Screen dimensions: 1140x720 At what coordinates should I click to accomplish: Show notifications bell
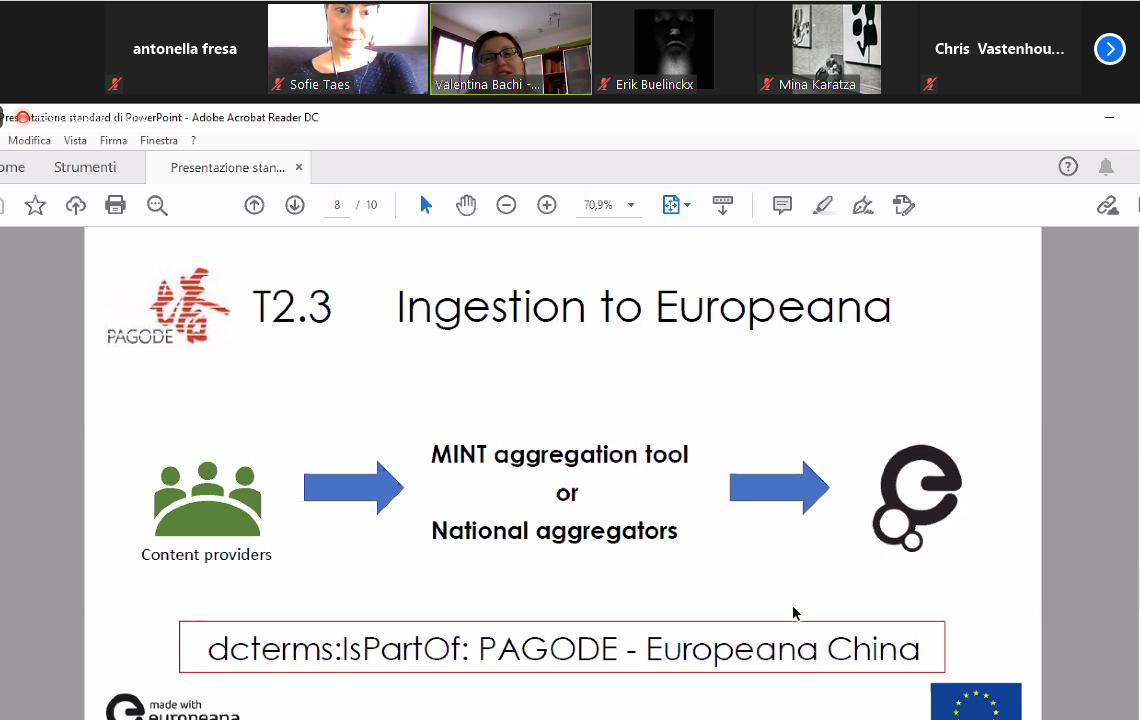tap(1107, 167)
